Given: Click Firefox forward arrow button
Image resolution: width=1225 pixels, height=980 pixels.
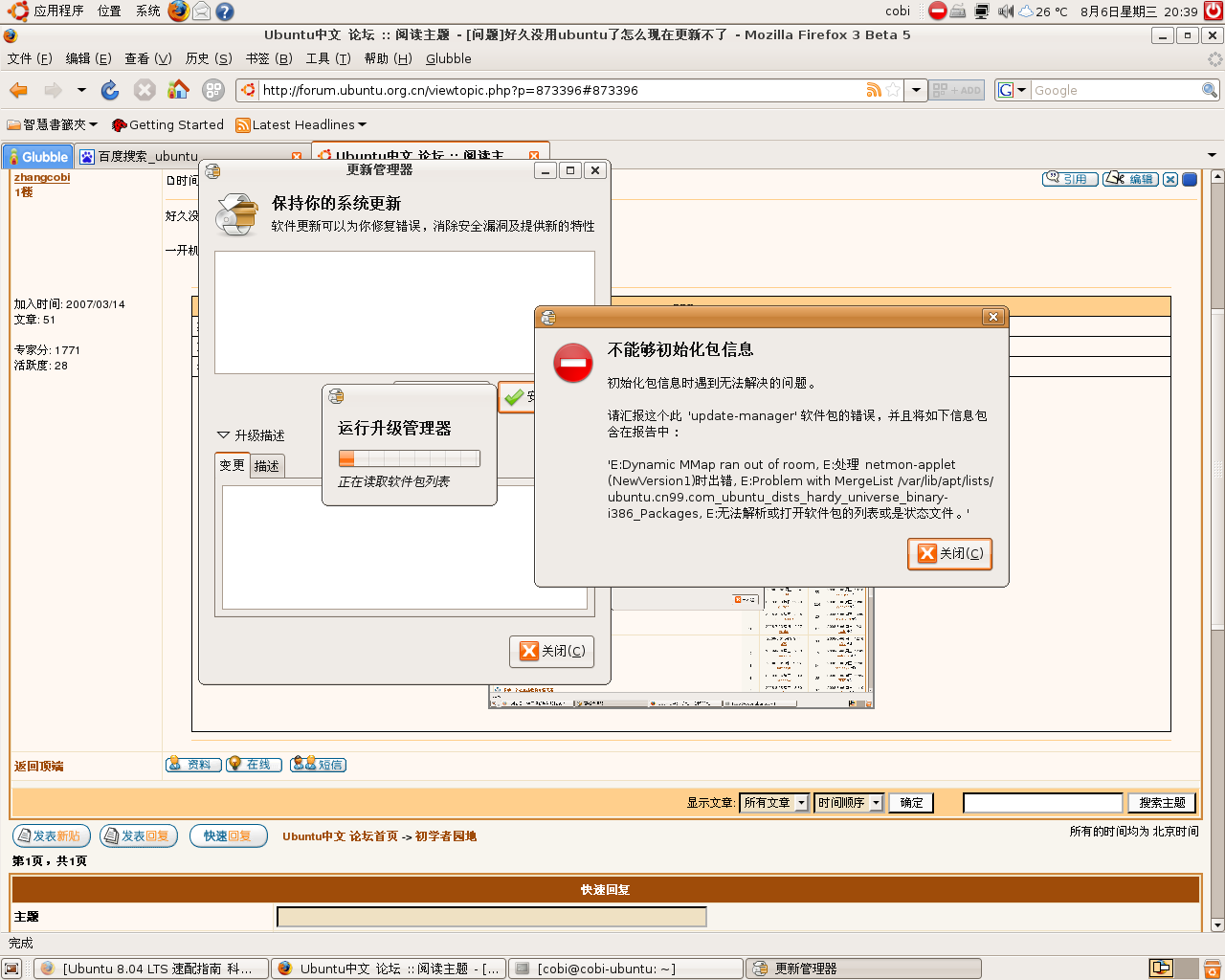Looking at the screenshot, I should [53, 90].
